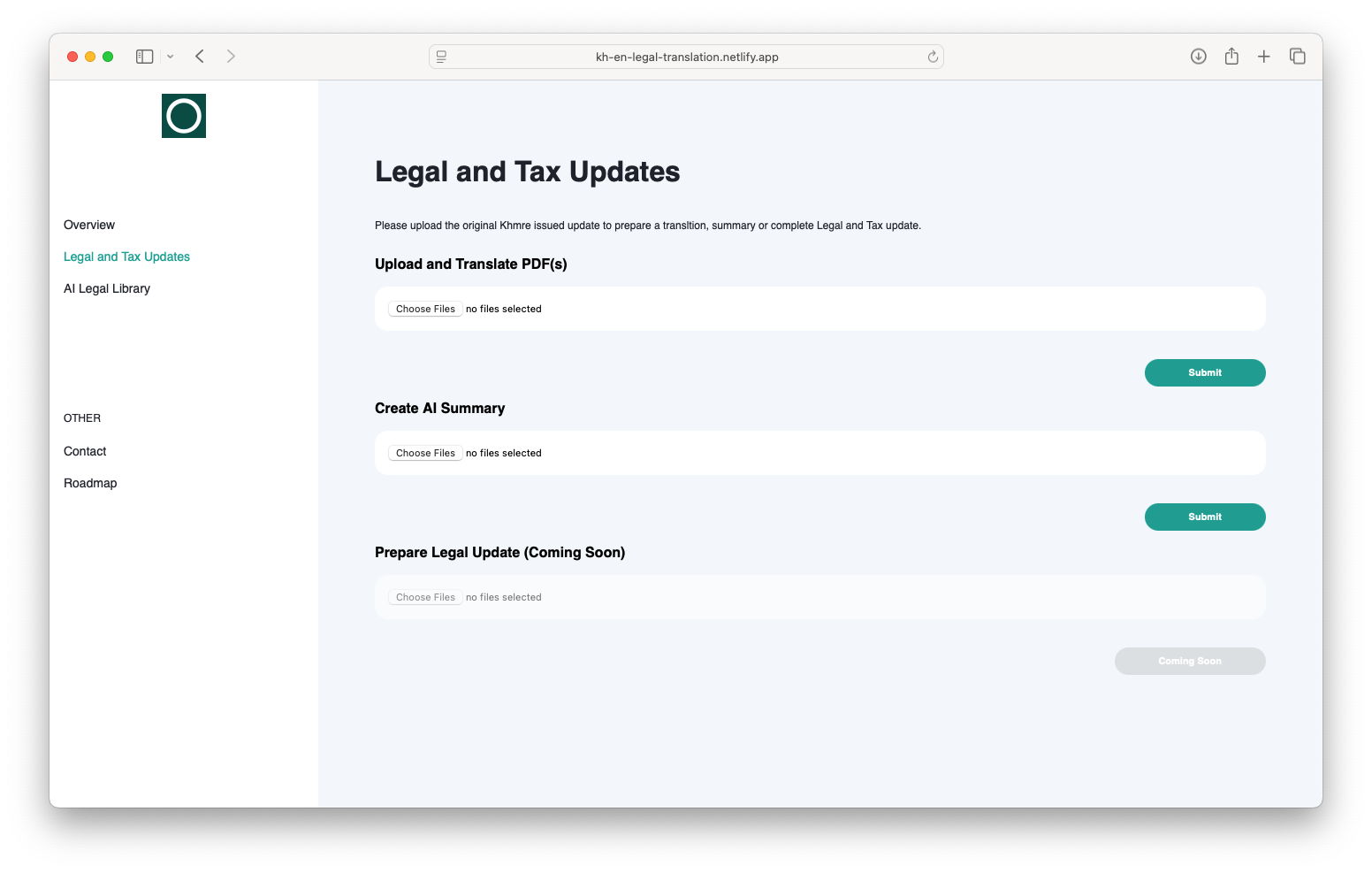Open a new tab with plus icon
1372x873 pixels.
coord(1264,57)
